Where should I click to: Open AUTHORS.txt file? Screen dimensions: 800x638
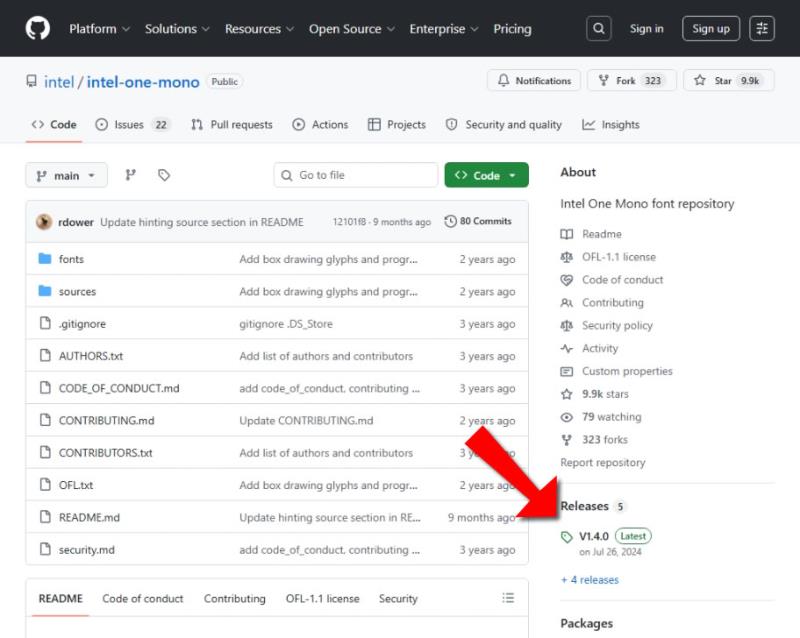pyautogui.click(x=91, y=356)
